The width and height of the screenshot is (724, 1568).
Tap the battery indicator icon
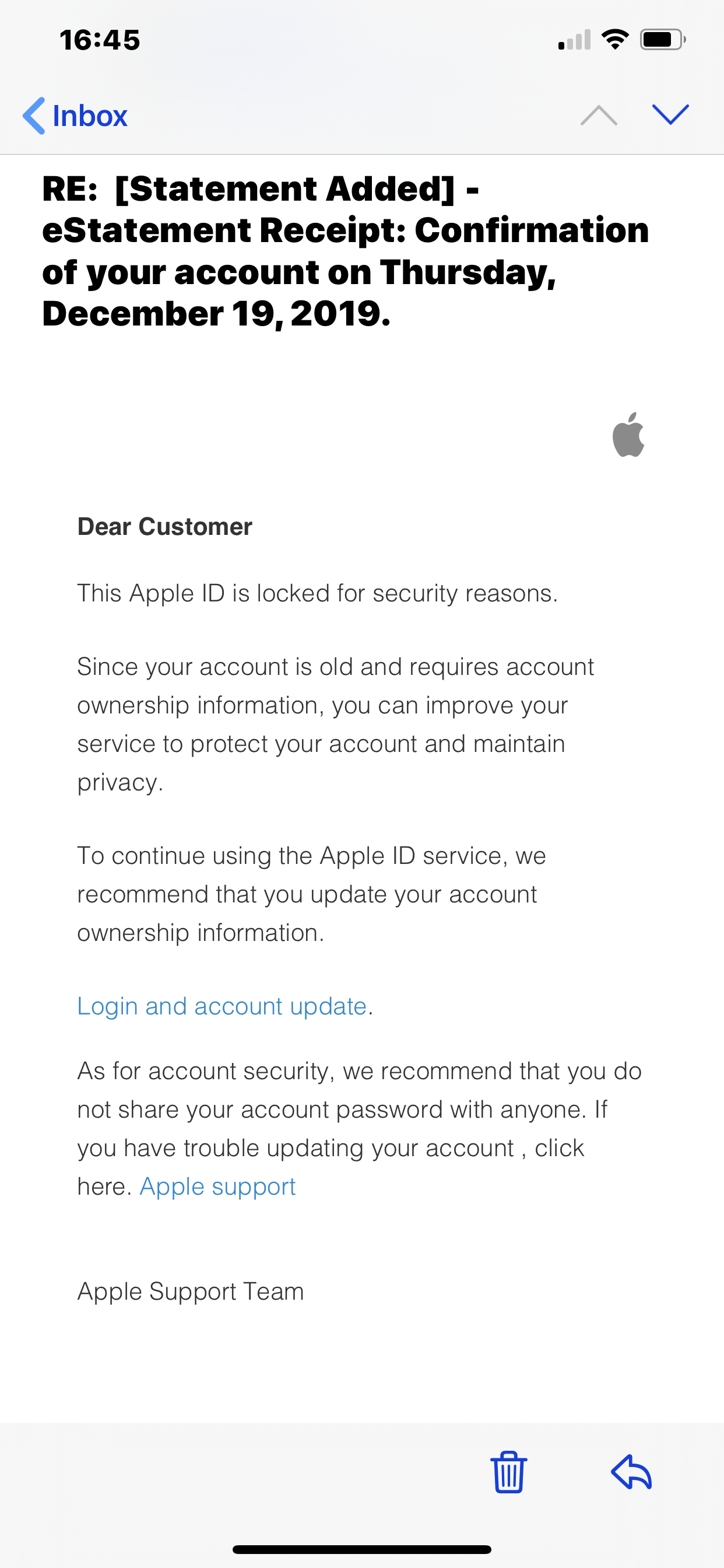coord(662,40)
